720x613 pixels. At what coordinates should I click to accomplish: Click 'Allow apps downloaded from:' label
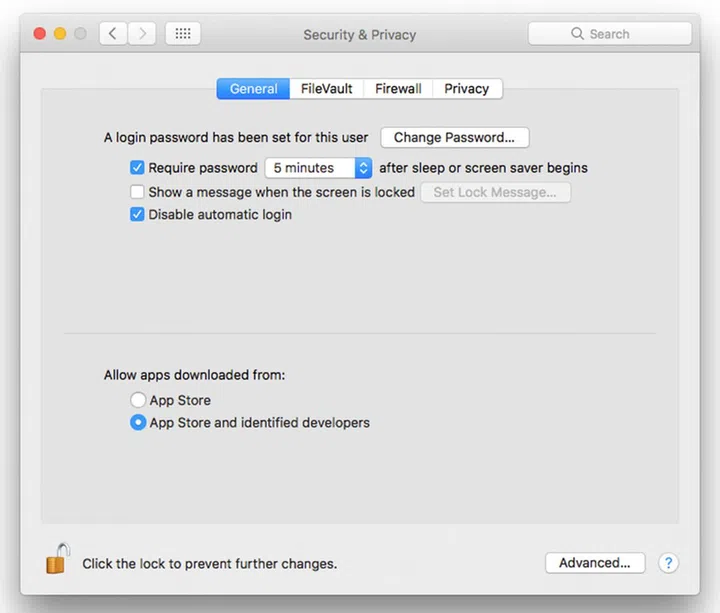pos(194,375)
